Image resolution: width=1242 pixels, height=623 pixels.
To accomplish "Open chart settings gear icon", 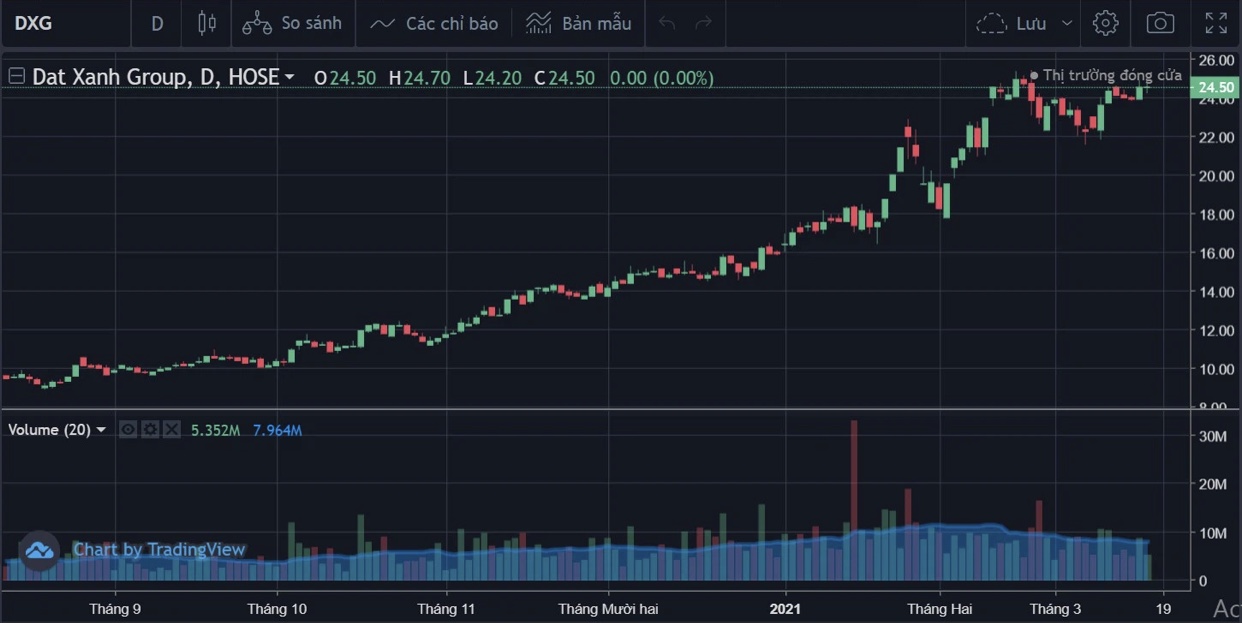I will [x=1105, y=23].
